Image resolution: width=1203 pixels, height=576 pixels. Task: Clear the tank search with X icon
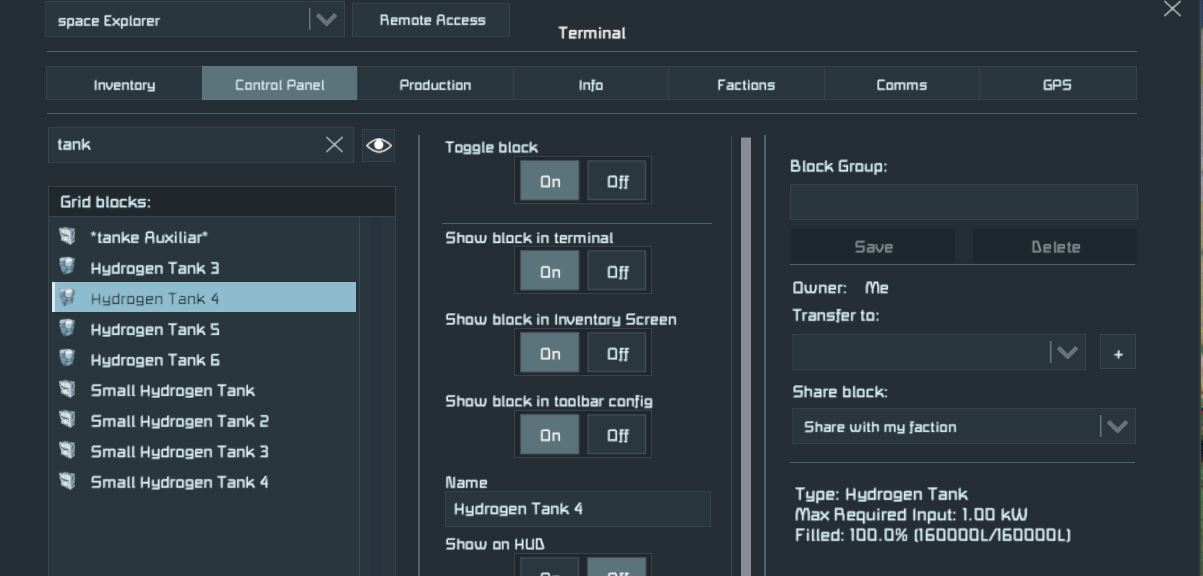tap(334, 145)
